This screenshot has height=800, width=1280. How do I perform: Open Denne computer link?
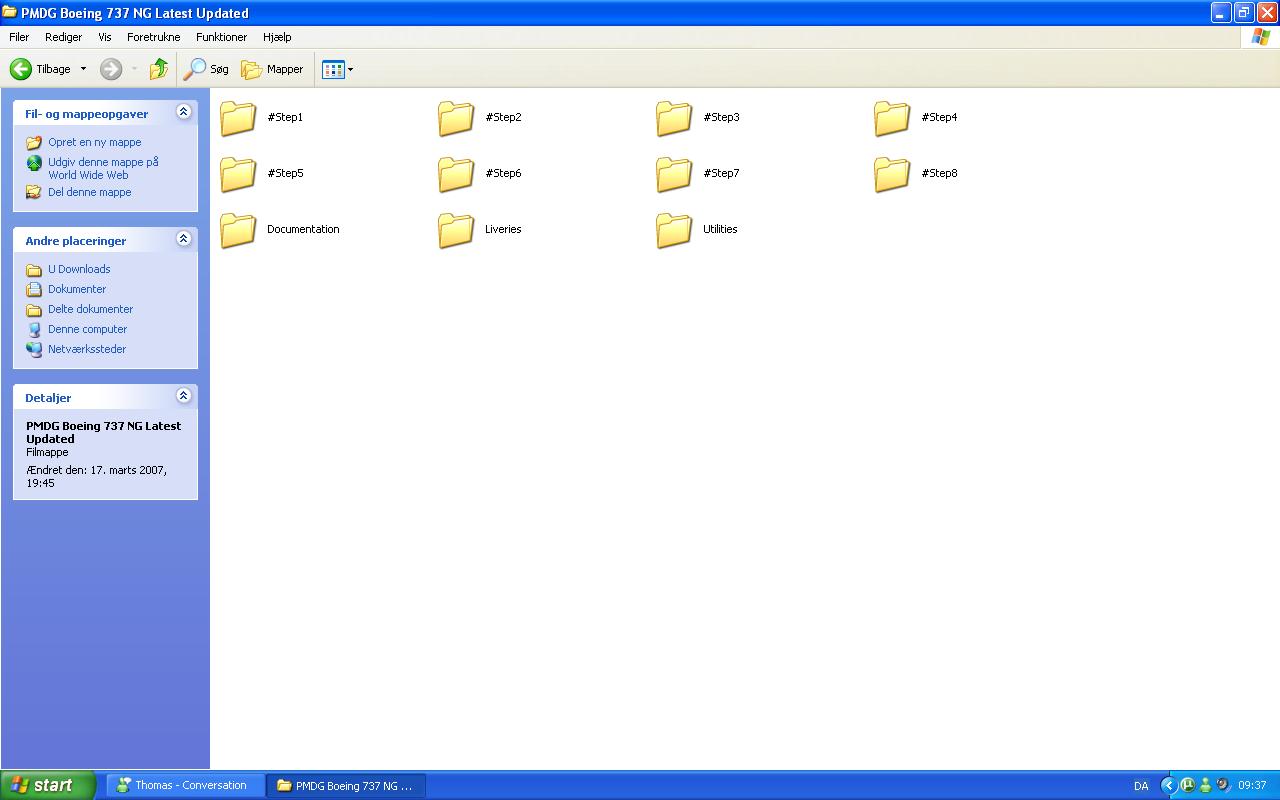pyautogui.click(x=87, y=329)
